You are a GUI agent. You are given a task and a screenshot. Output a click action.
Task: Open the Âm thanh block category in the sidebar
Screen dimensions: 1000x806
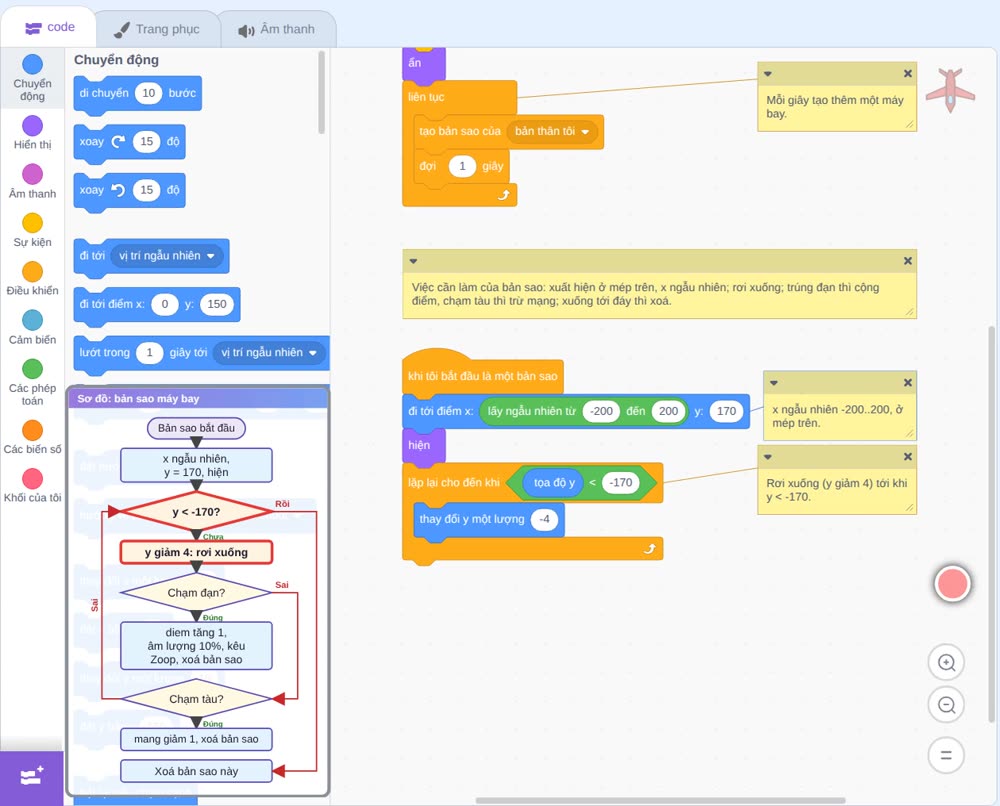(33, 182)
